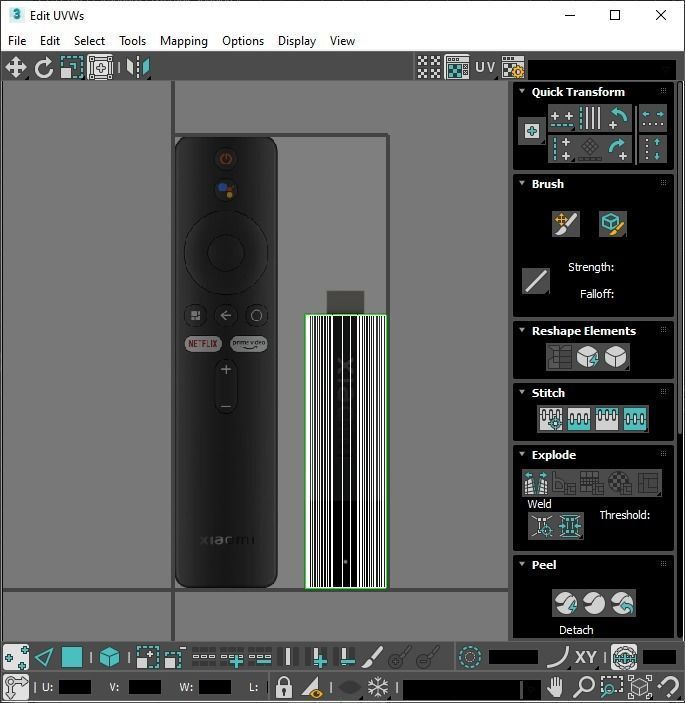Click Relax Until Flat icon

point(587,357)
